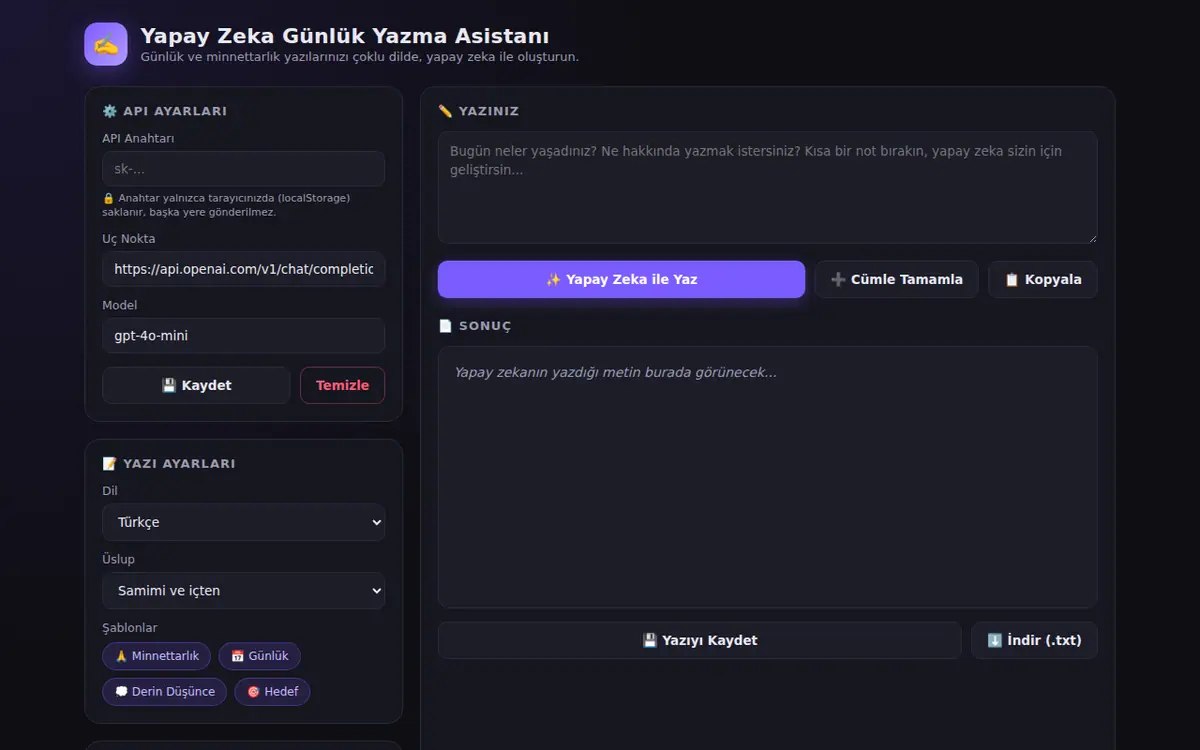Open the Üslup style dropdown

coord(243,591)
